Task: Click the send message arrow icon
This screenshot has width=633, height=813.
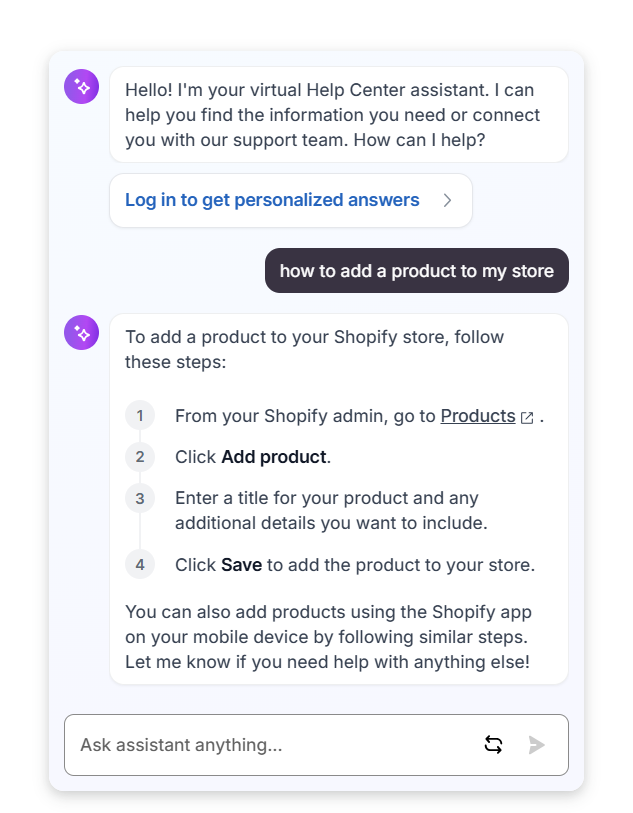Action: point(537,745)
